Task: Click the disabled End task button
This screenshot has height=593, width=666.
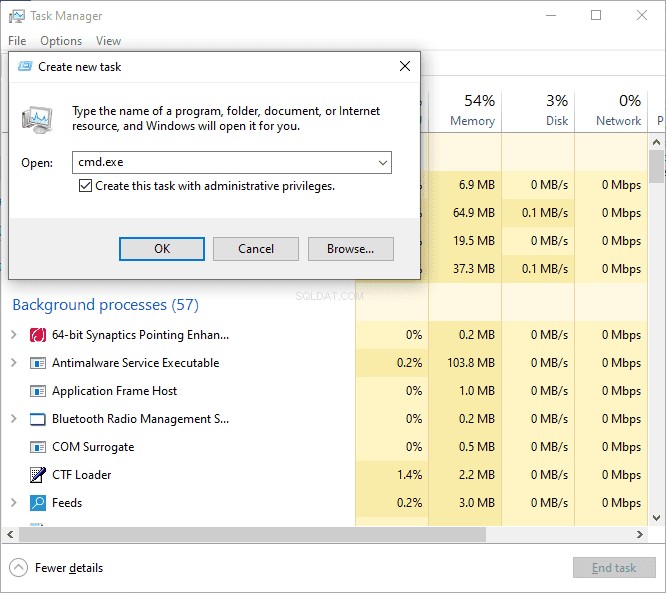Action: 614,568
